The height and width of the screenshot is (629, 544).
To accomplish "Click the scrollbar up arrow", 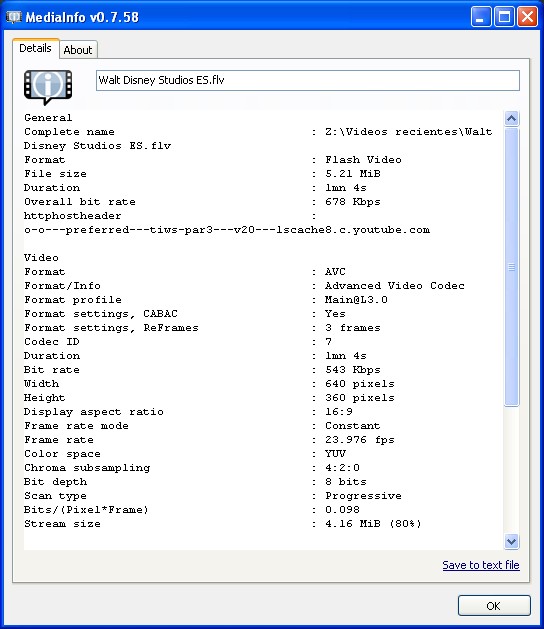I will tap(512, 118).
